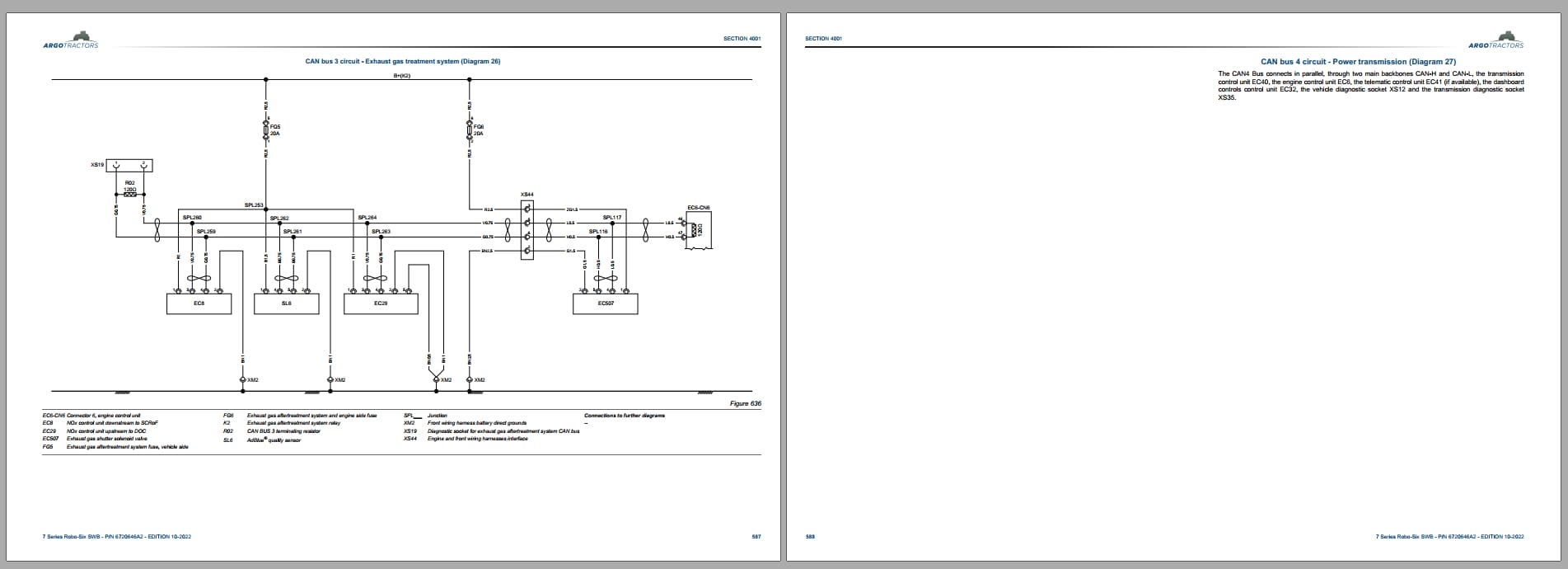The width and height of the screenshot is (1568, 569).
Task: Click legend entry 'Exhaust gas shutter solenoid valve'
Action: [x=107, y=439]
